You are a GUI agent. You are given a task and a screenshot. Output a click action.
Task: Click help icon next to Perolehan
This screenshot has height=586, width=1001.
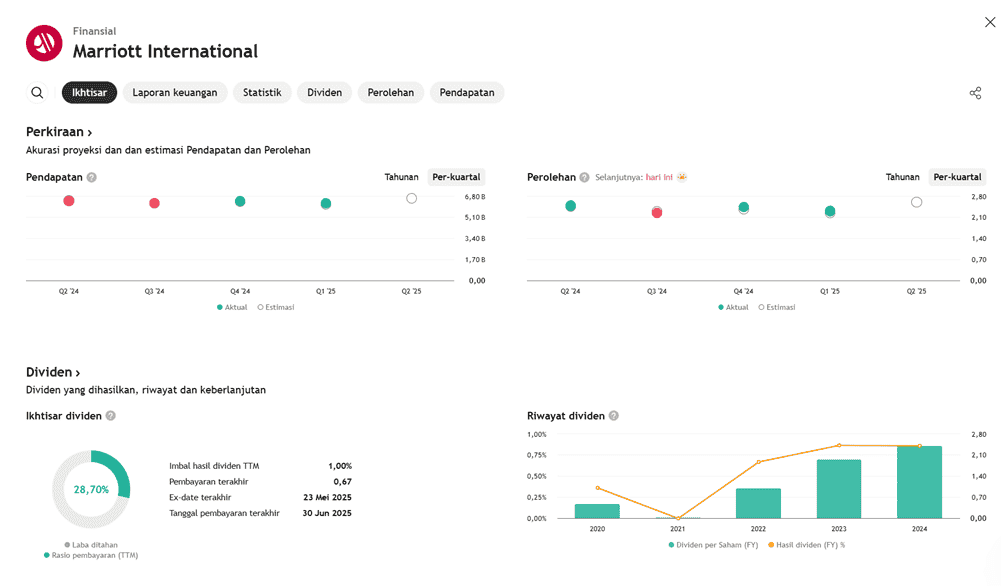584,177
